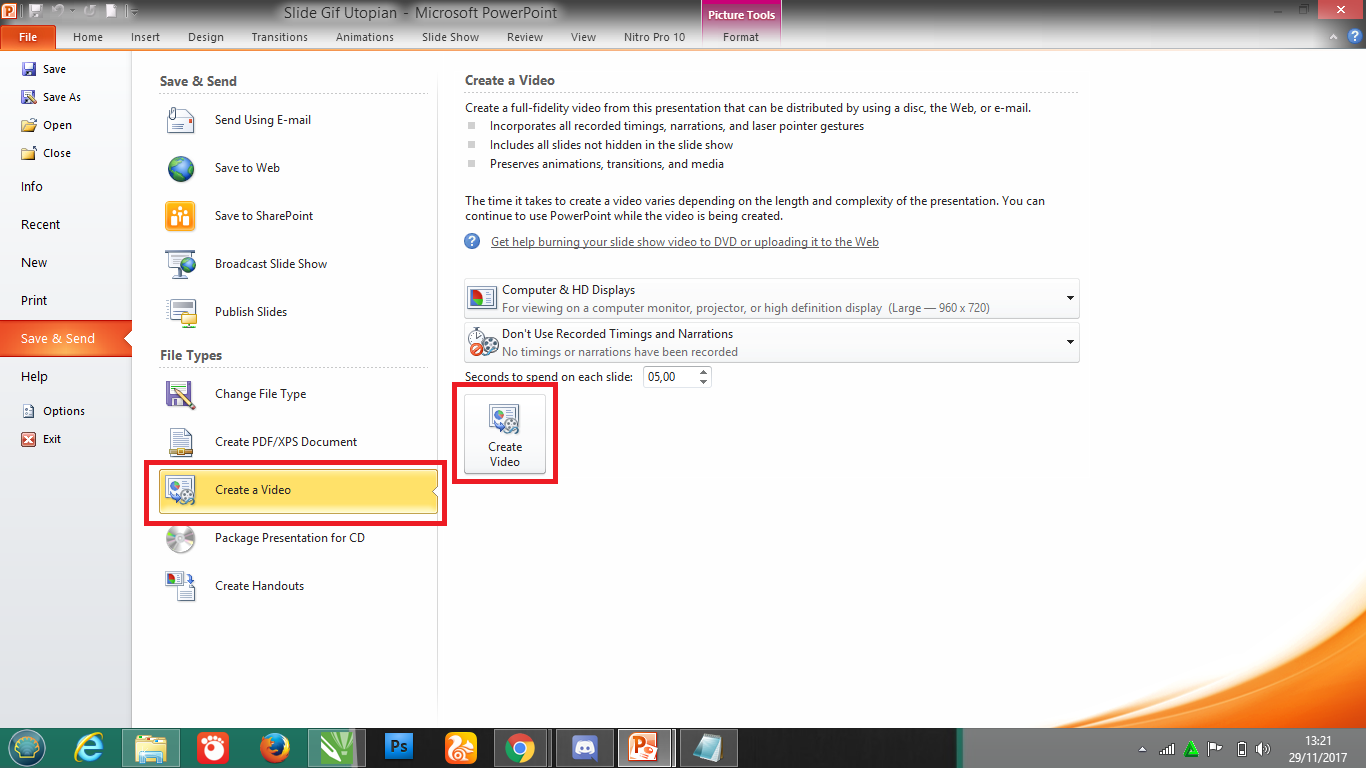Click the volume icon in system tray

pos(1263,748)
